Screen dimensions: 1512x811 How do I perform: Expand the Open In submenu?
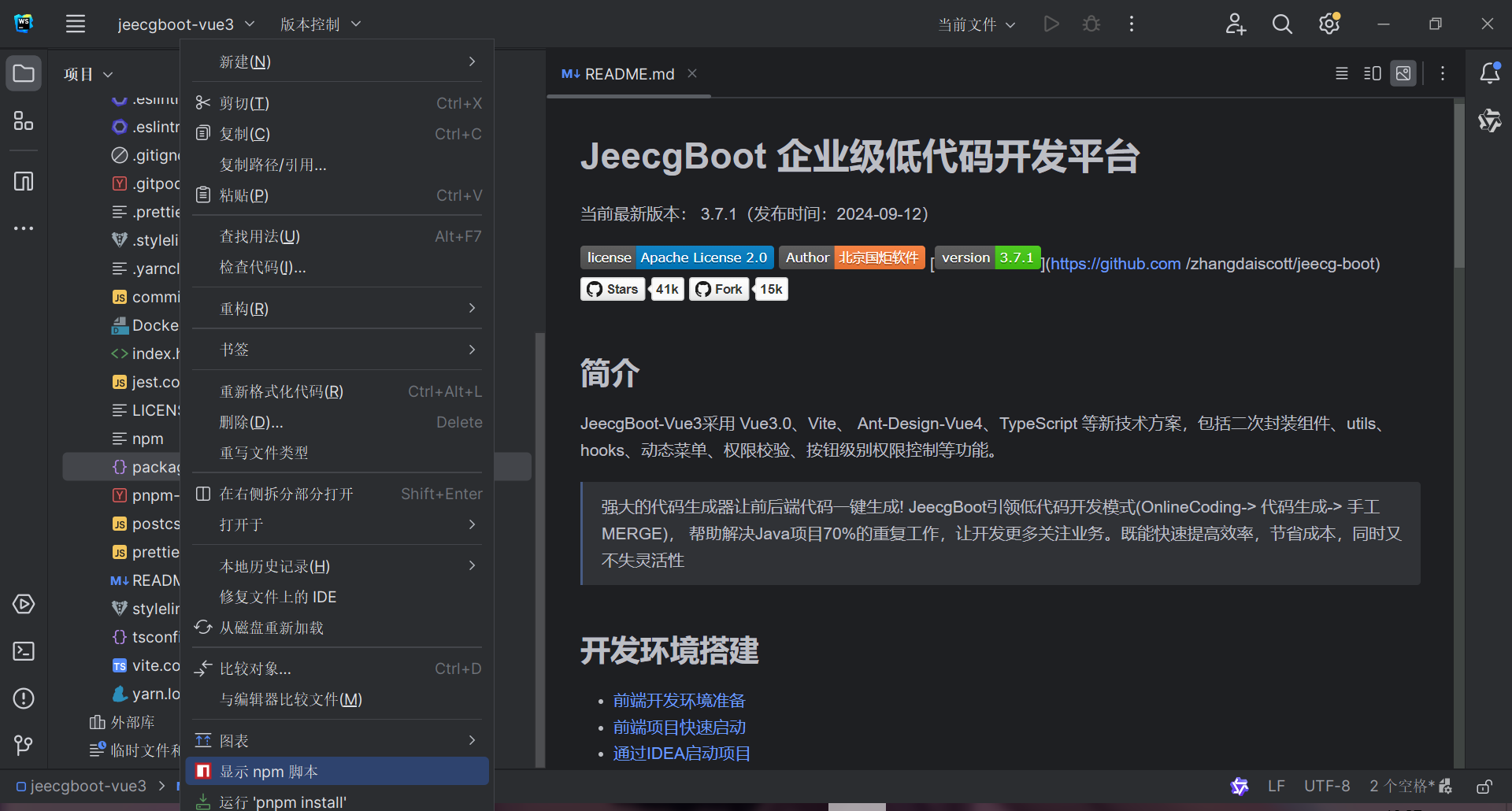337,524
